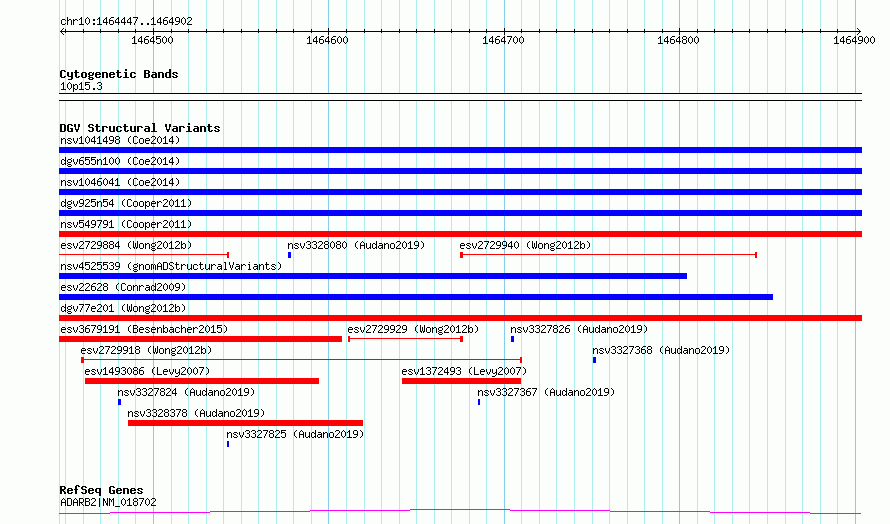The width and height of the screenshot is (890, 524).
Task: Click the magenta ADARB2 gene line
Action: click(x=460, y=512)
